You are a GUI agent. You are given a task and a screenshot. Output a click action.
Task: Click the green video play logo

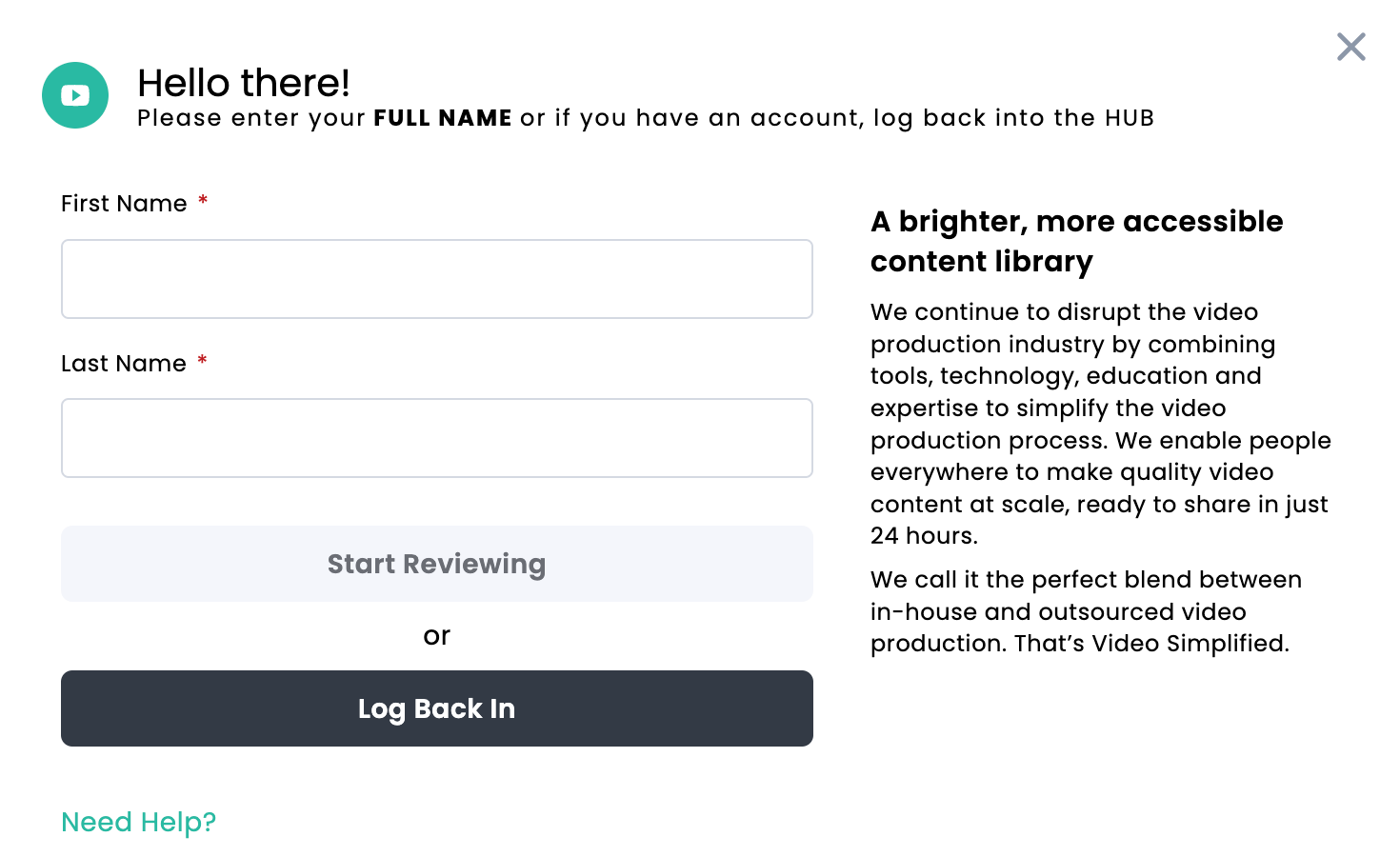[x=75, y=95]
